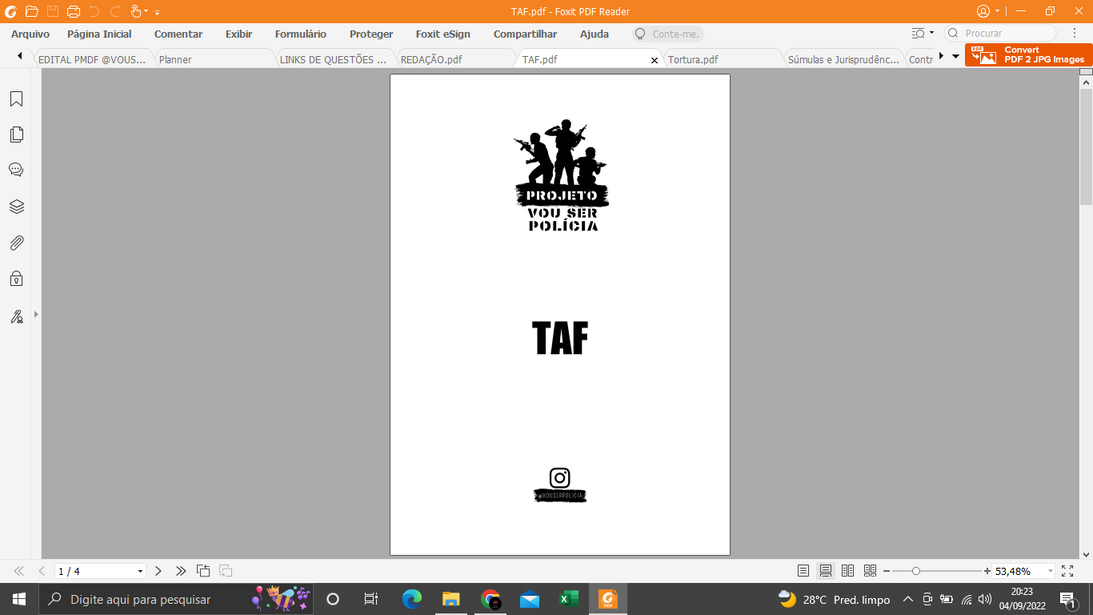Click the Redo arrow icon
This screenshot has height=615, width=1093.
tap(115, 11)
